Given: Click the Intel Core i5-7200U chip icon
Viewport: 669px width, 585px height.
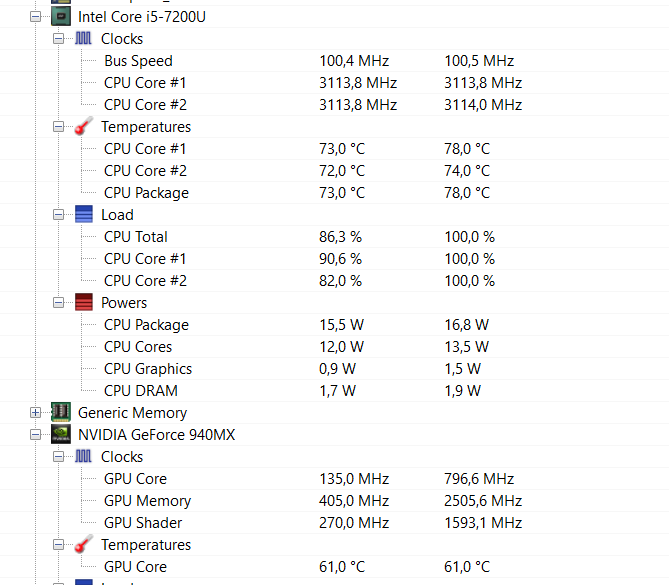Looking at the screenshot, I should (x=61, y=17).
